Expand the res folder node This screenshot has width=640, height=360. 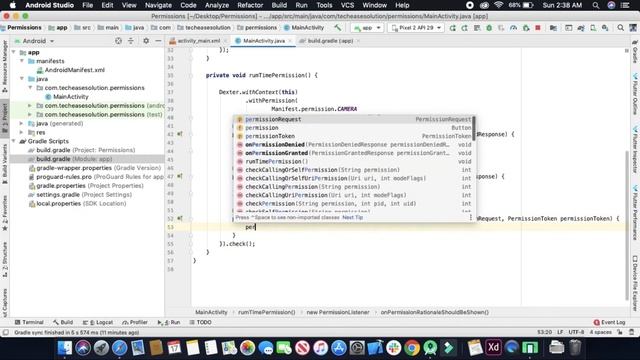[x=22, y=132]
